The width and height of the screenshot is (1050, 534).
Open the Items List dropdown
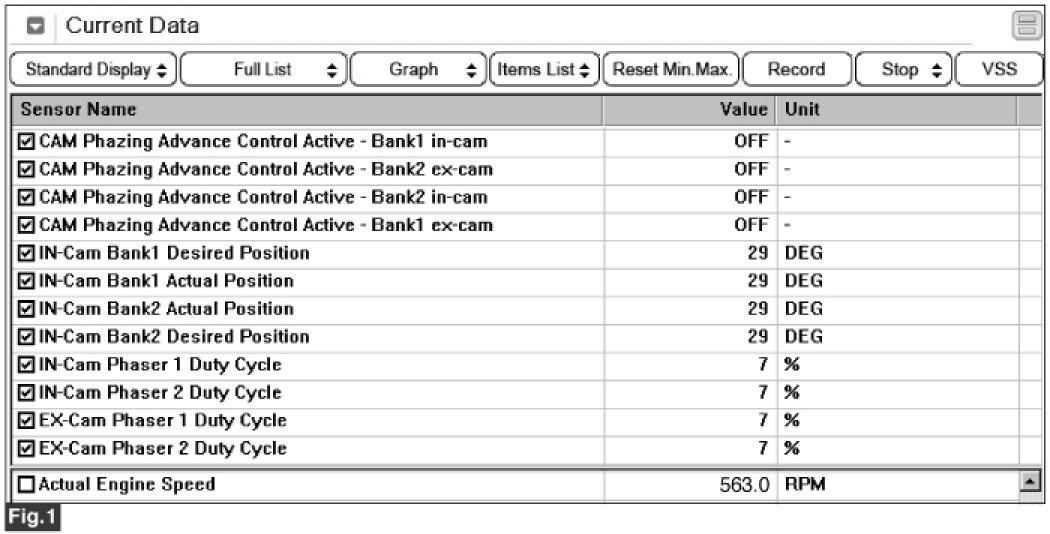point(545,70)
